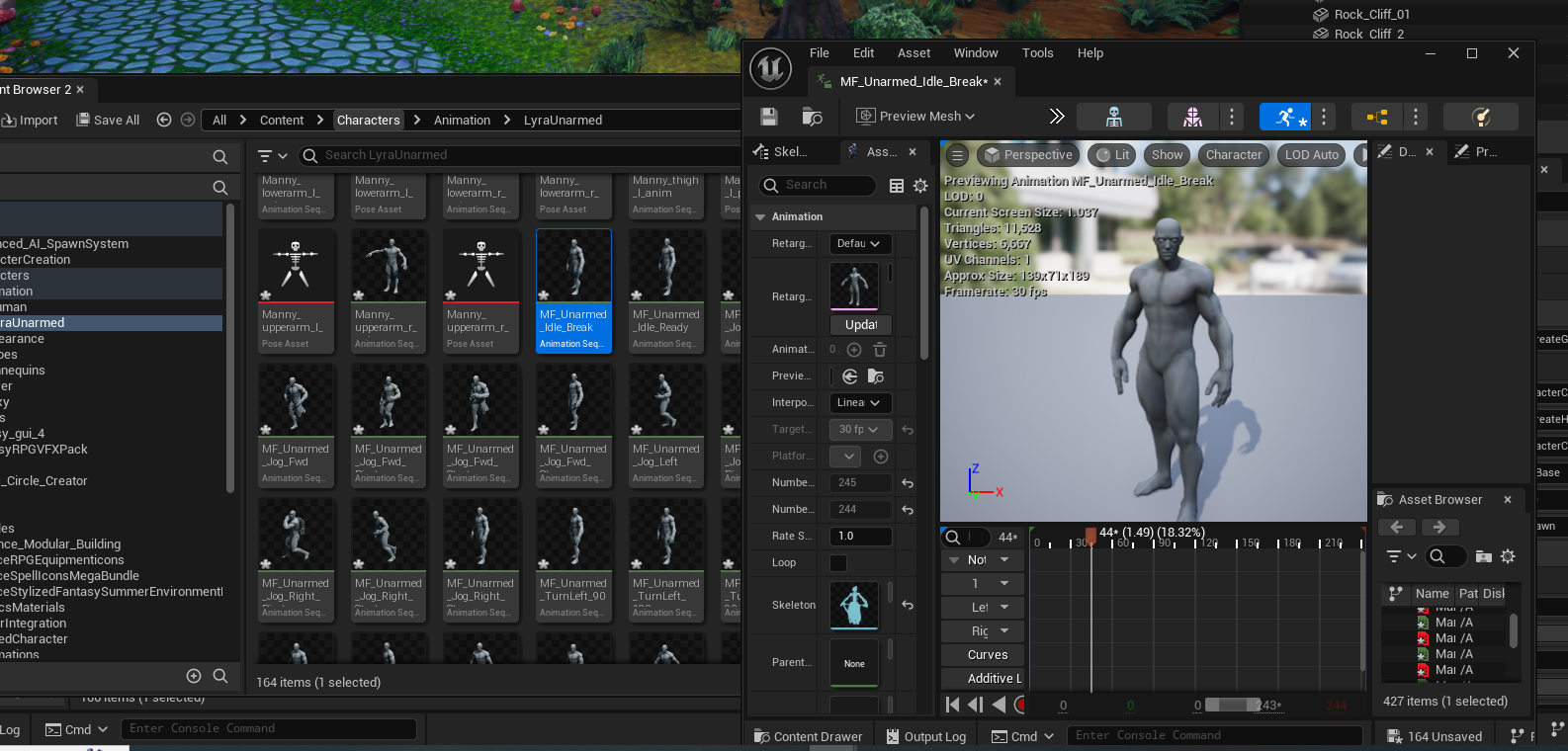
Task: Click Save All in Content Browser
Action: [x=108, y=120]
